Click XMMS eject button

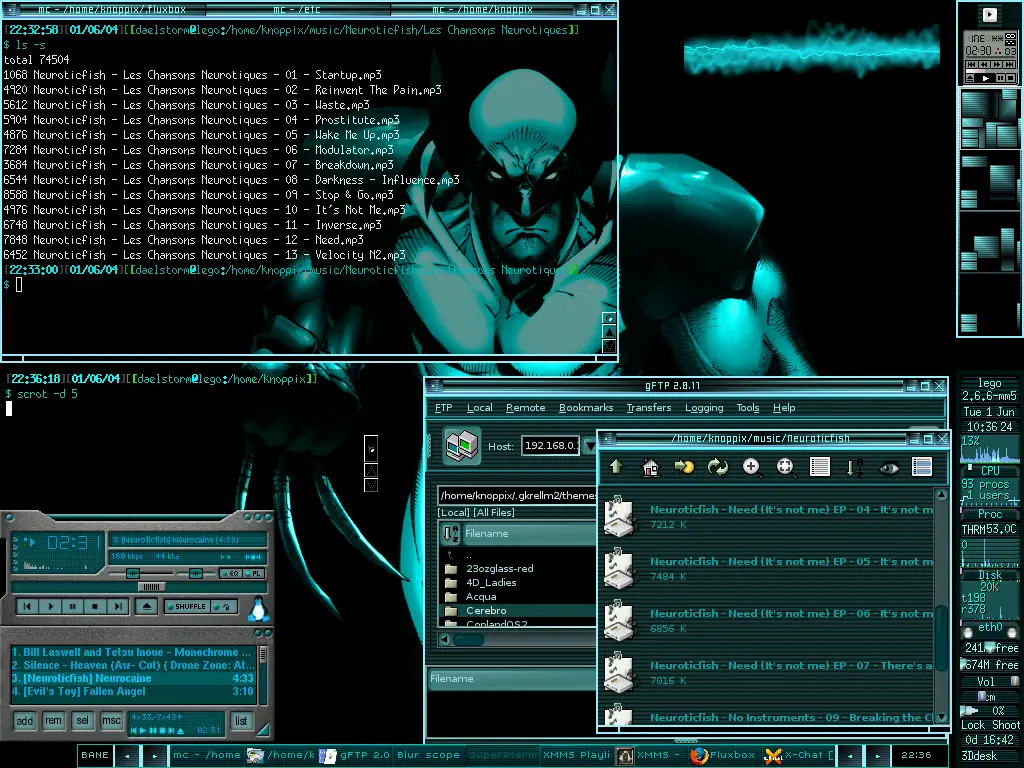pos(146,607)
